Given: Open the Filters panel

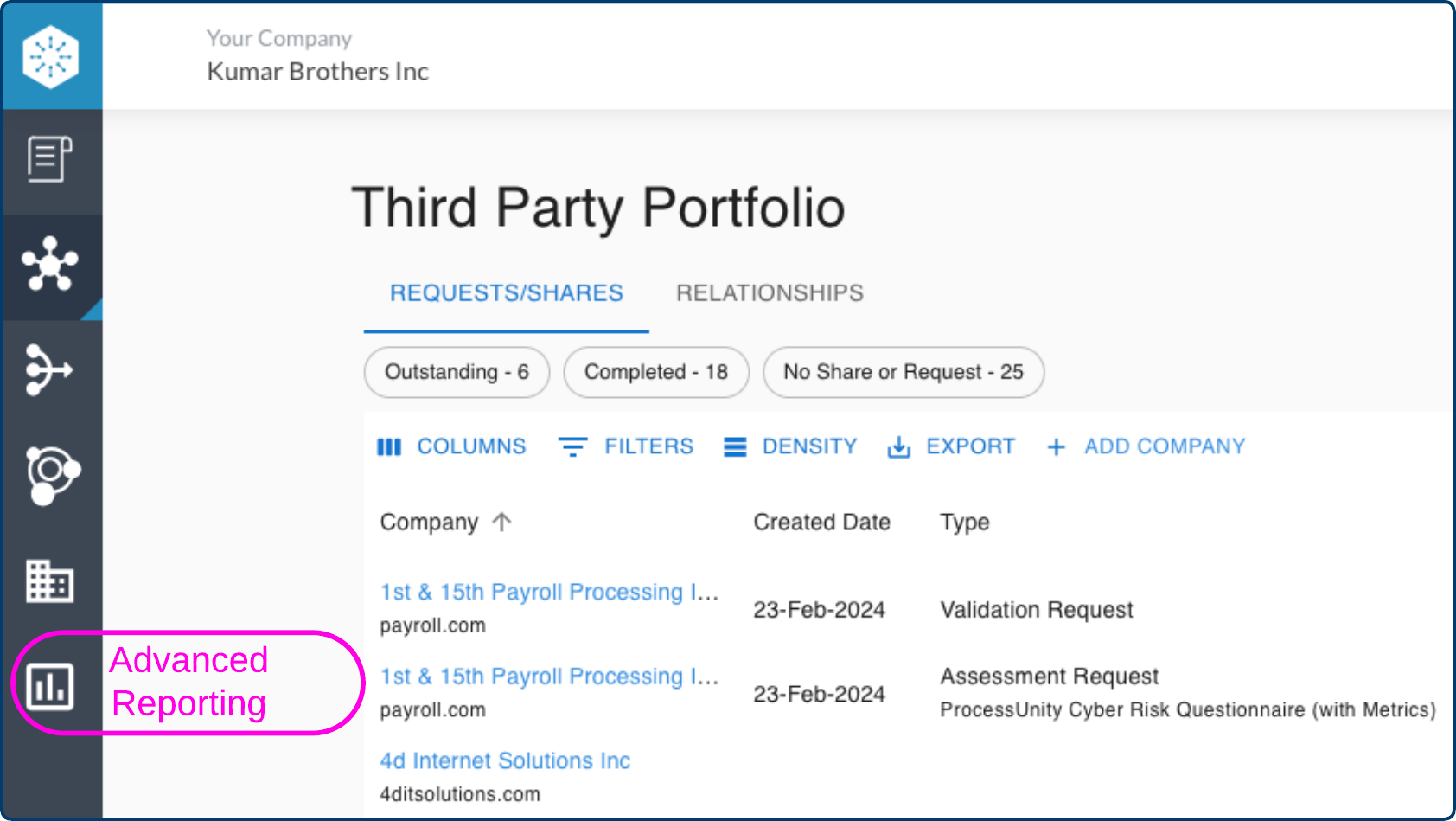Looking at the screenshot, I should [626, 446].
